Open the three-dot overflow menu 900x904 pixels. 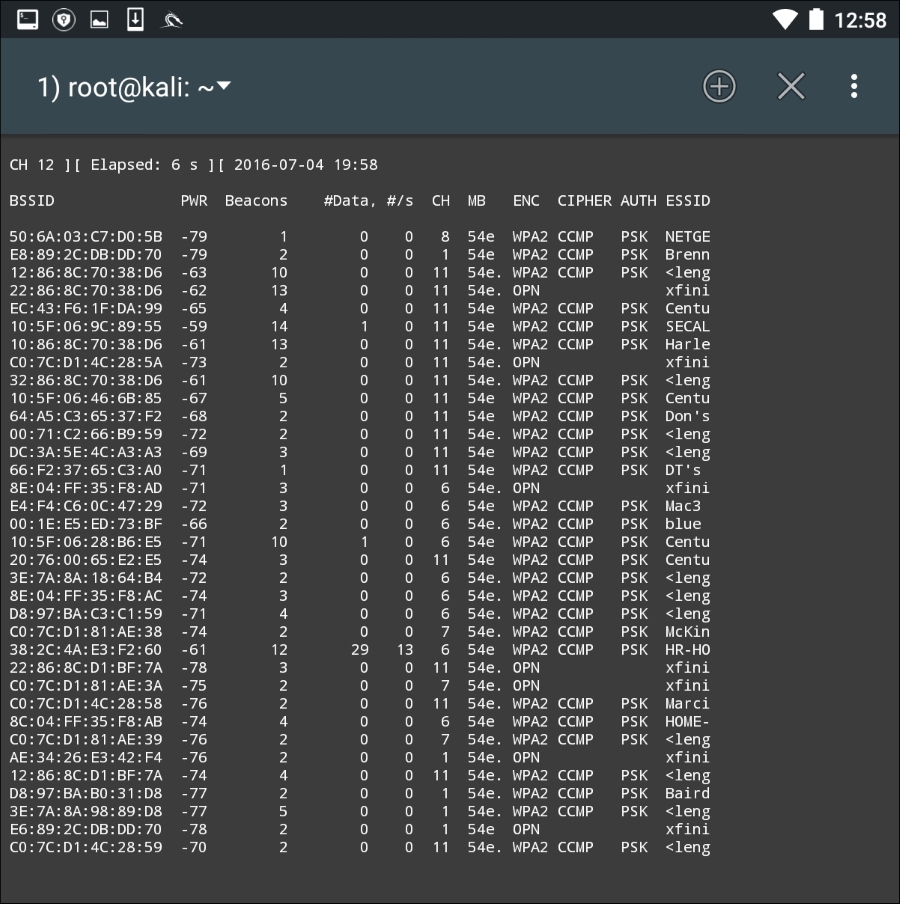[853, 87]
